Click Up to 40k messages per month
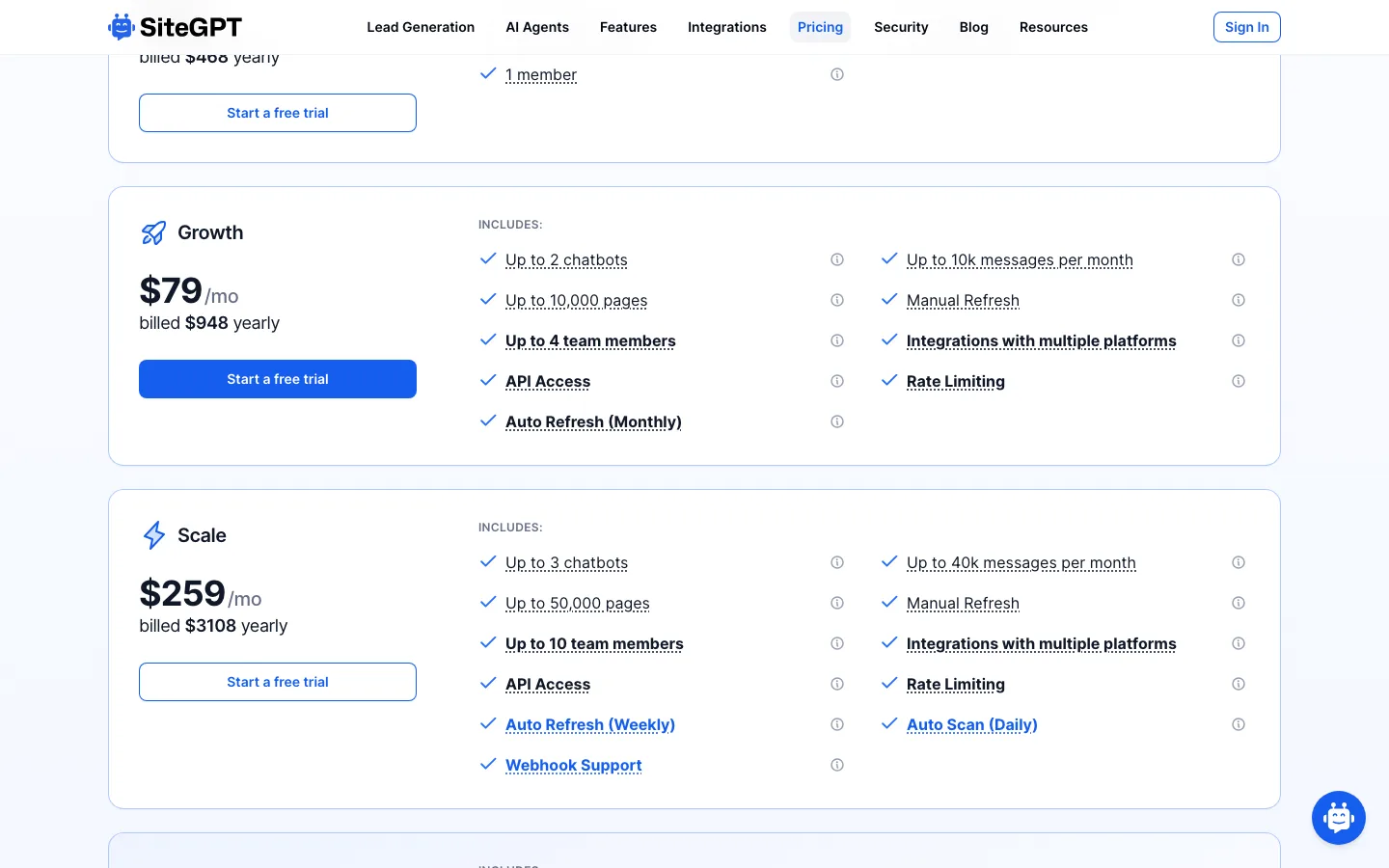1389x868 pixels. click(x=1021, y=562)
